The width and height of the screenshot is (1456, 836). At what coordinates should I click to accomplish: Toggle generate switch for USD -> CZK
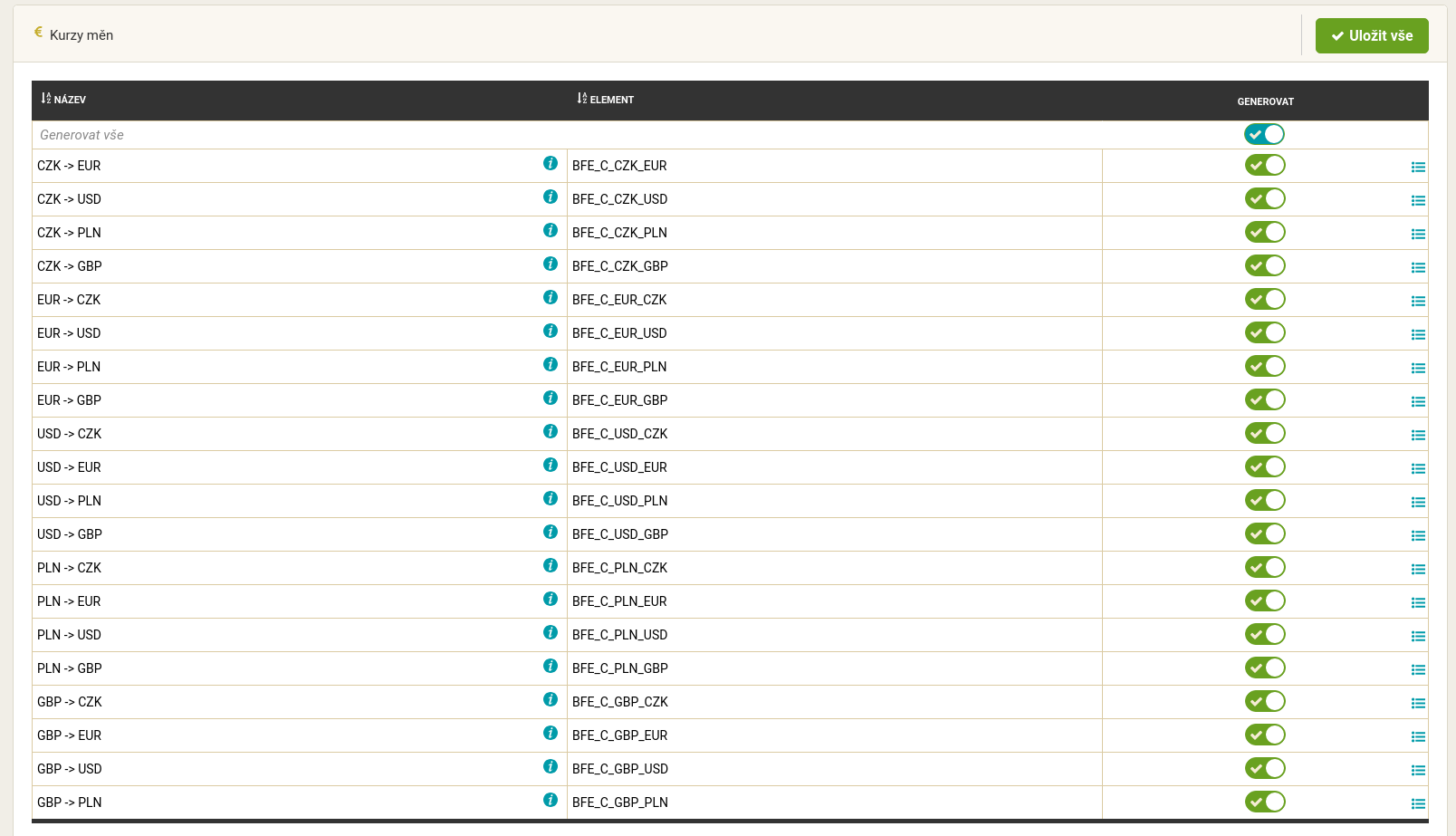click(x=1264, y=433)
